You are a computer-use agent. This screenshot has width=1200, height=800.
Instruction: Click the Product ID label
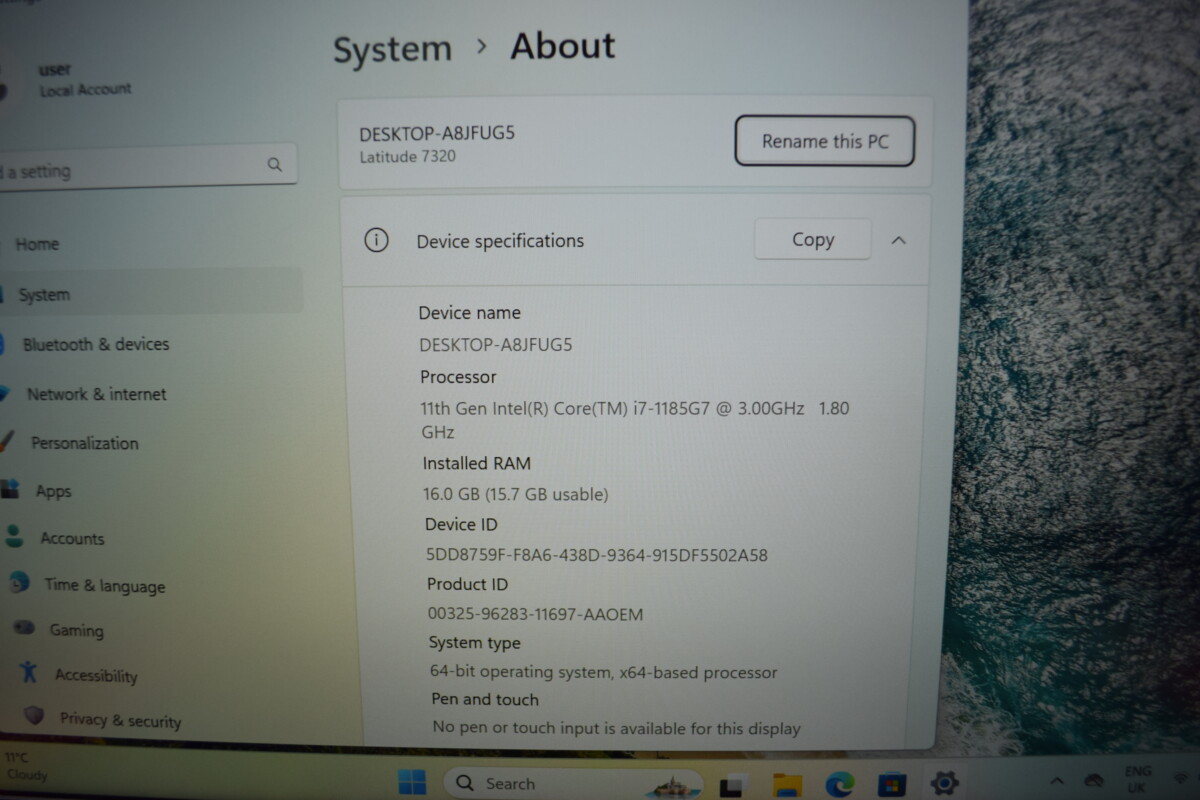pyautogui.click(x=467, y=584)
